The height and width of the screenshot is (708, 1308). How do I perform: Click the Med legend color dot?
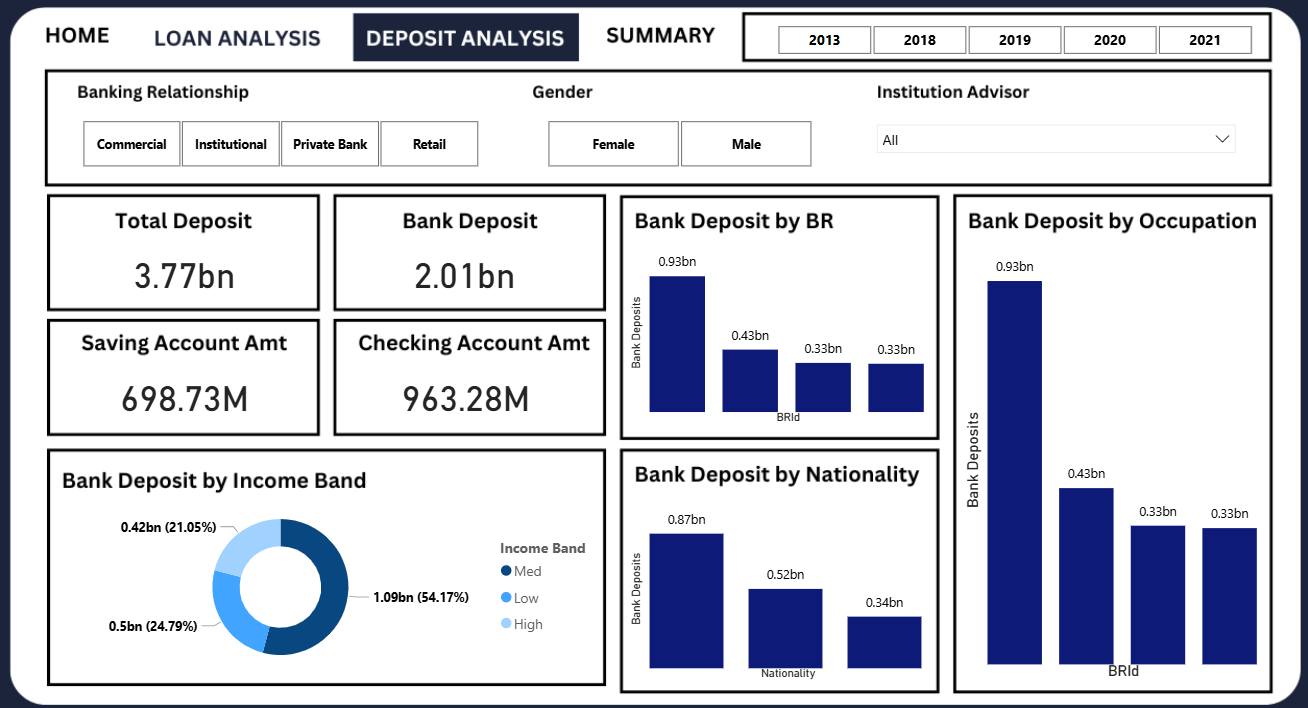coord(506,571)
